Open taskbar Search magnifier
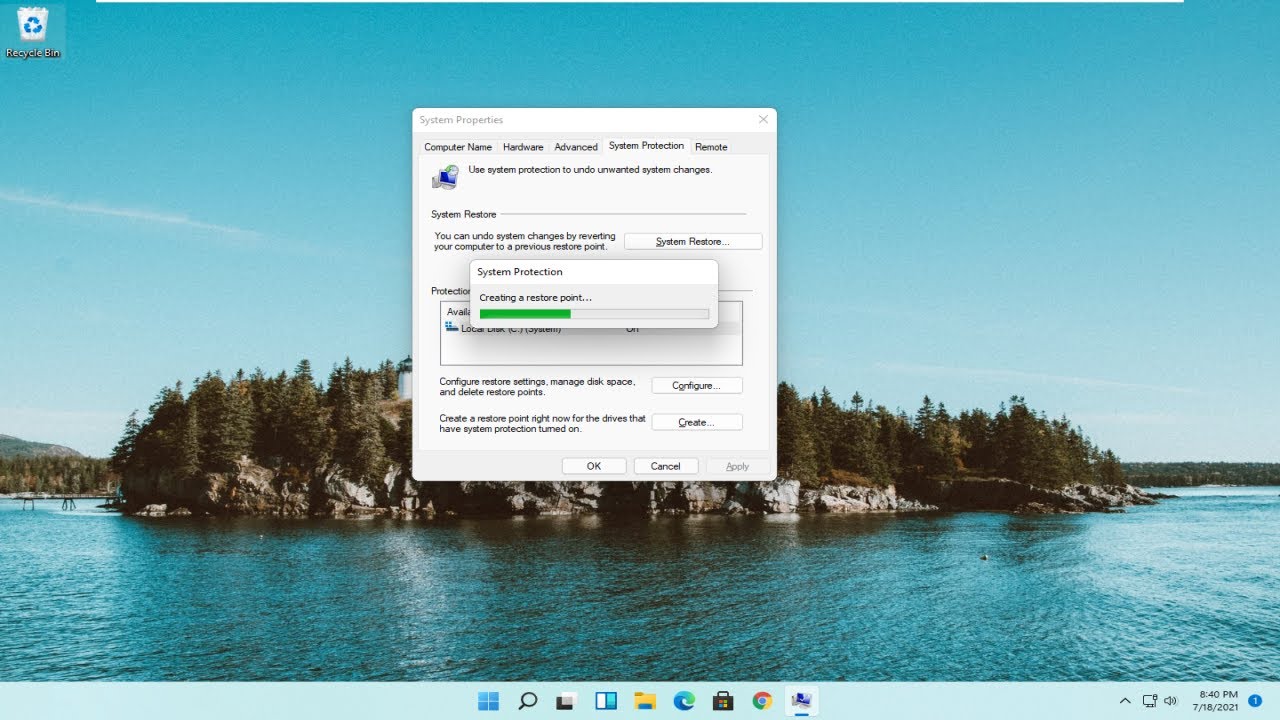Screen dimensions: 1280x720 tap(528, 701)
